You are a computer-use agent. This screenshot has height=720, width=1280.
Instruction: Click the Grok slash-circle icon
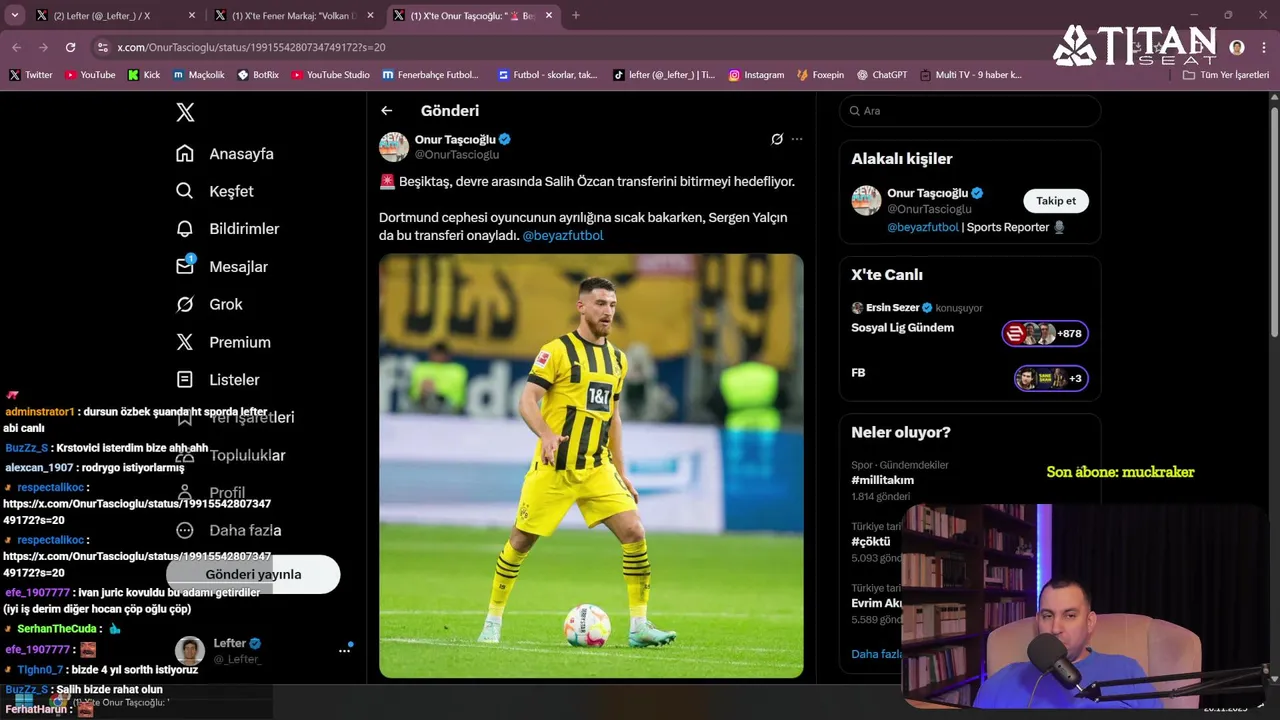pos(185,304)
